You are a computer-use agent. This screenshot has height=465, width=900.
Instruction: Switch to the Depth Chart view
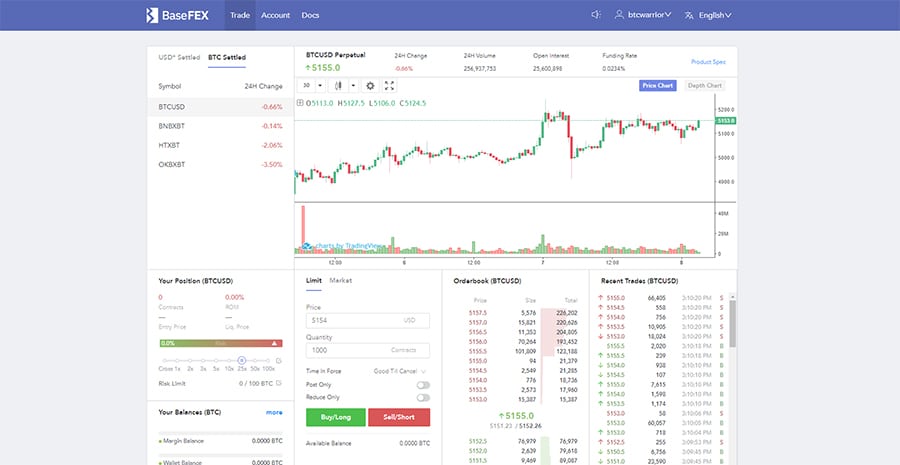pos(704,86)
